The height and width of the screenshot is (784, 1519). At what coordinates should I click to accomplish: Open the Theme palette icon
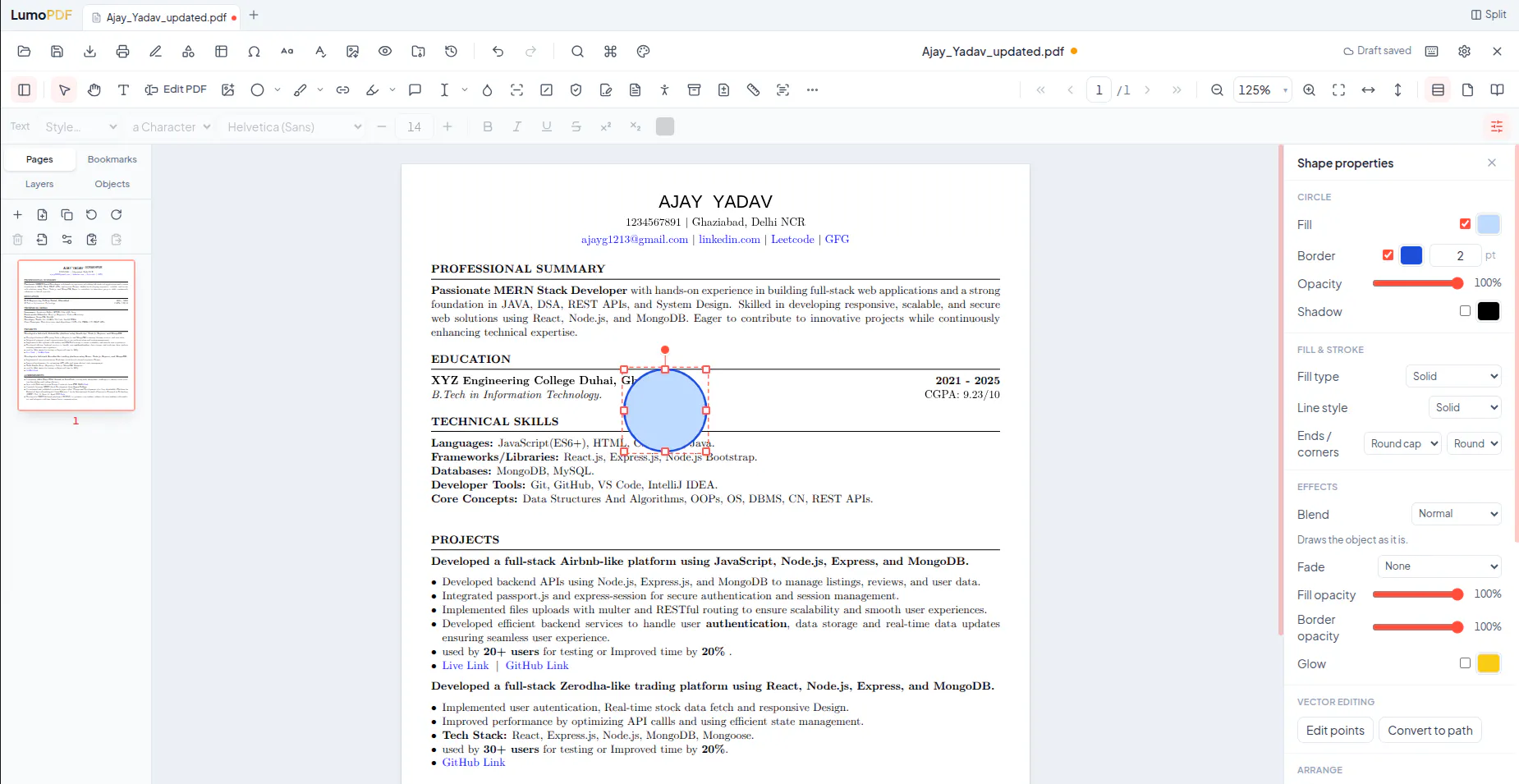click(644, 52)
